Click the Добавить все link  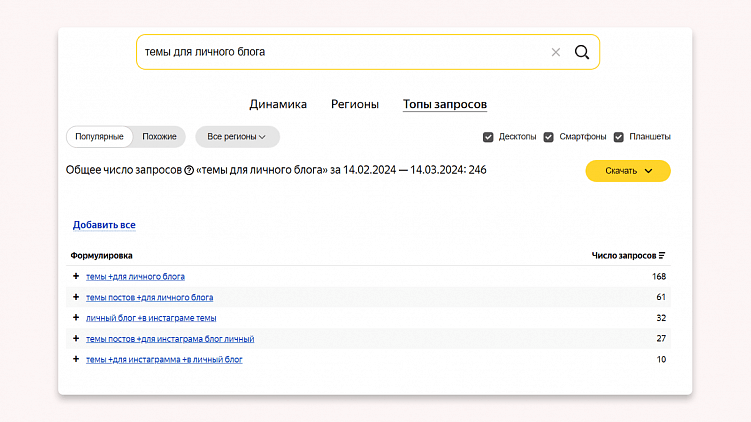pyautogui.click(x=104, y=225)
